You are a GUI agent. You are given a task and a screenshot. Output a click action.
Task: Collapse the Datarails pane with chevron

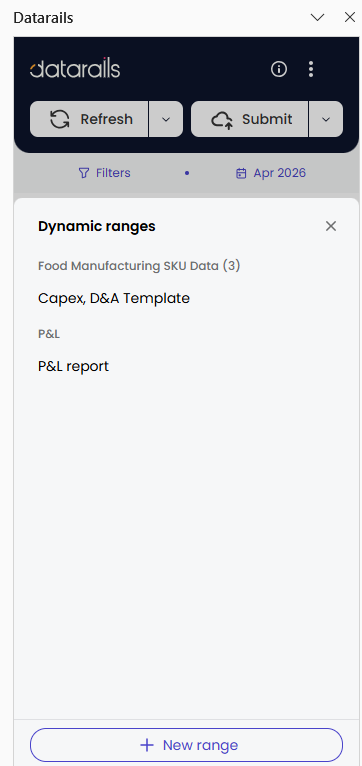click(x=318, y=18)
